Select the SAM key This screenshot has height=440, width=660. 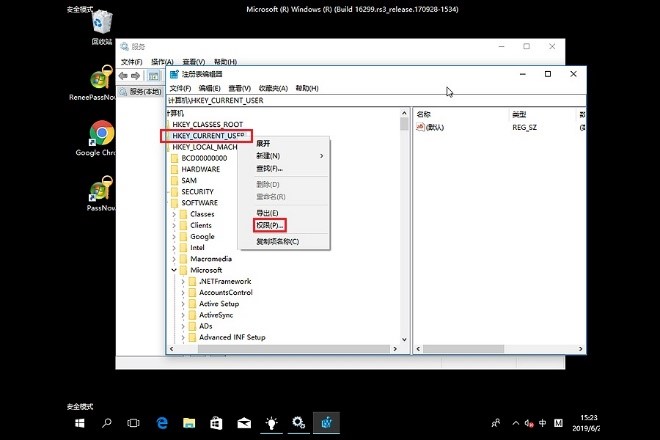[189, 181]
